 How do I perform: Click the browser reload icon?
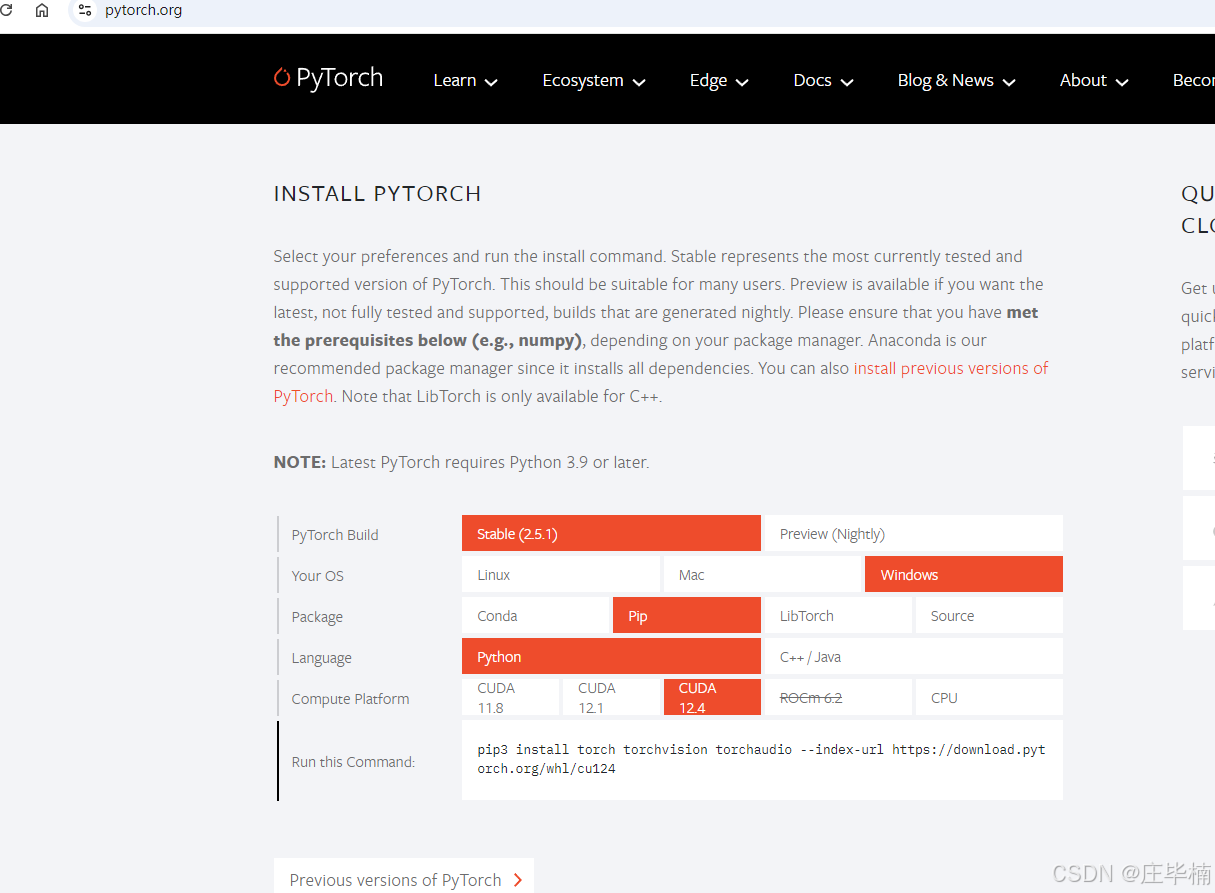[x=5, y=10]
